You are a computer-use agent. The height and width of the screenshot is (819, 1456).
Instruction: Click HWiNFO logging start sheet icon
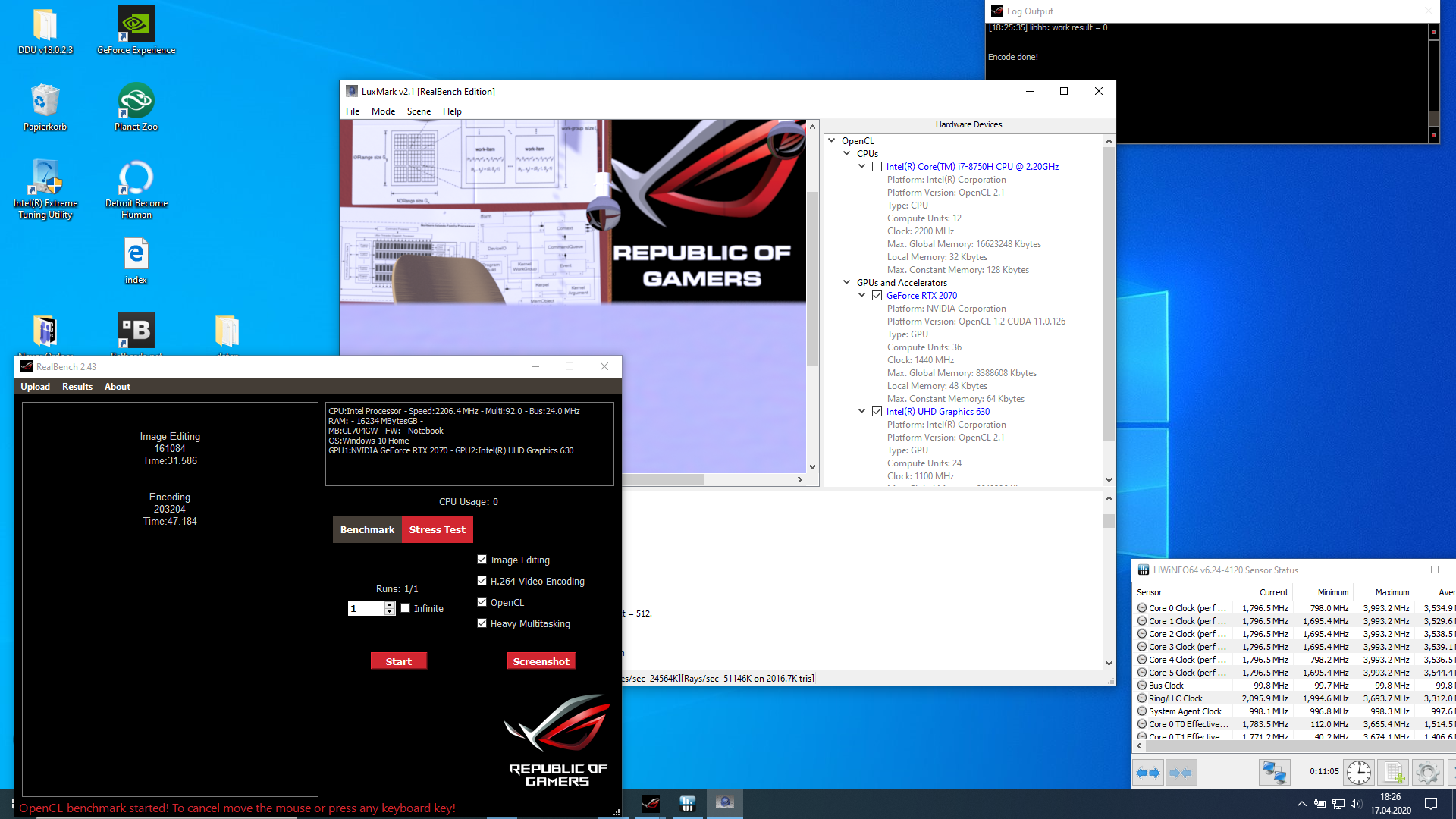tap(1394, 773)
